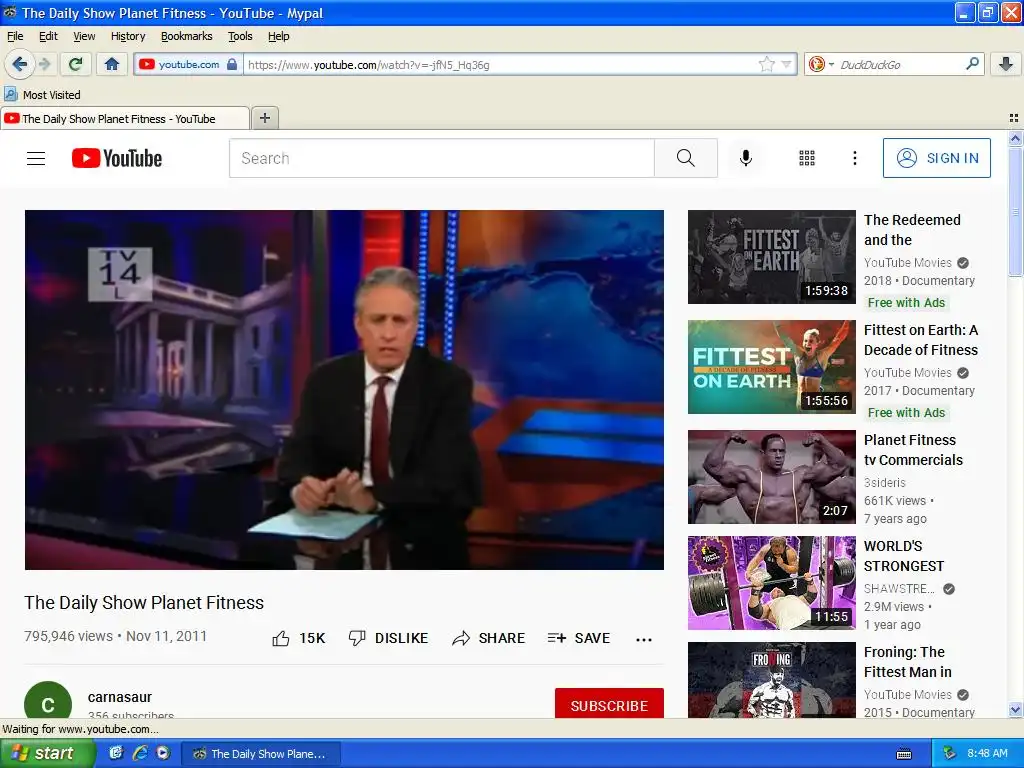Open Fittest on Earth 1:59:38 thumbnail

pyautogui.click(x=771, y=257)
